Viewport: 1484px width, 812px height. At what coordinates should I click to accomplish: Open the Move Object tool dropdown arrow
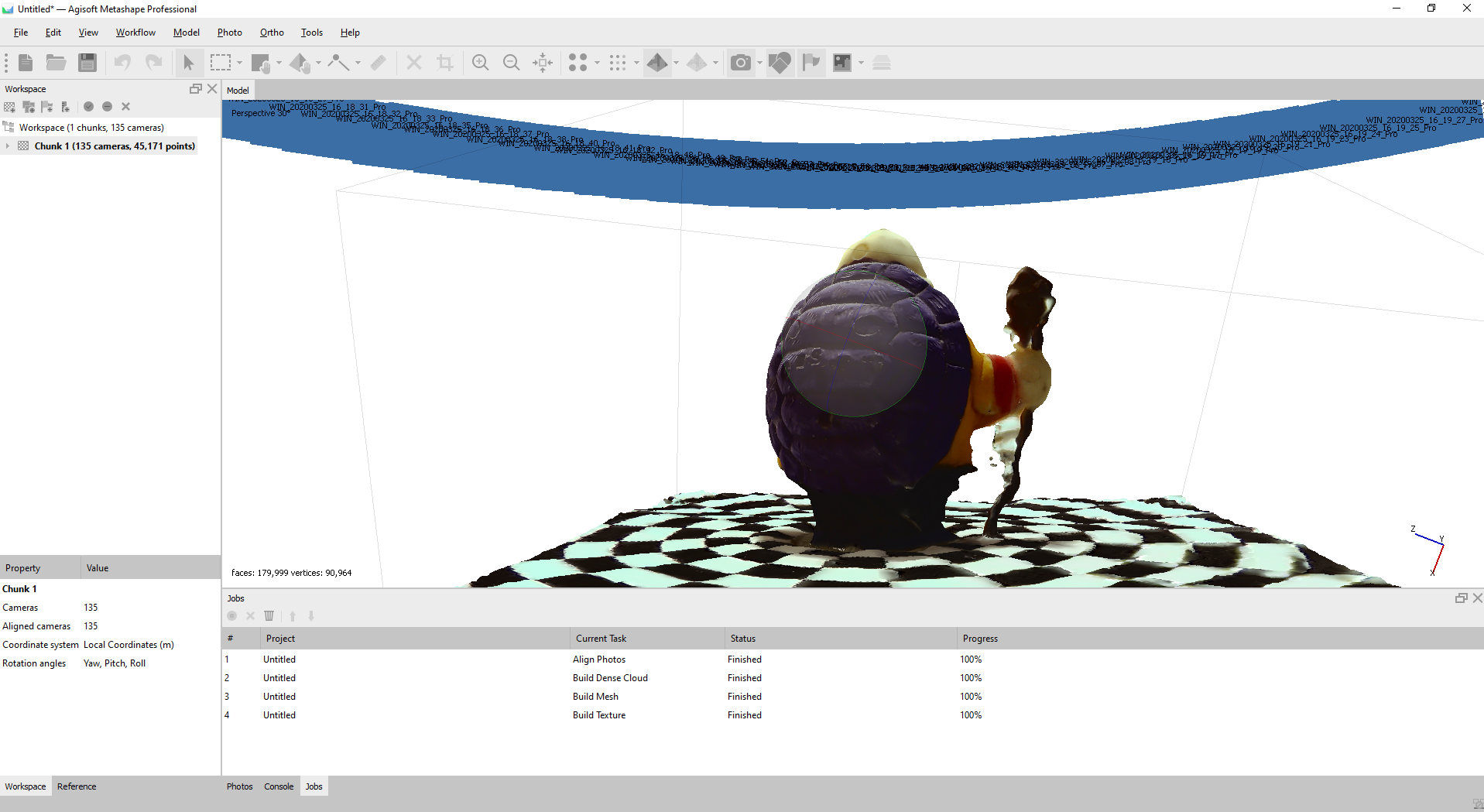click(318, 63)
